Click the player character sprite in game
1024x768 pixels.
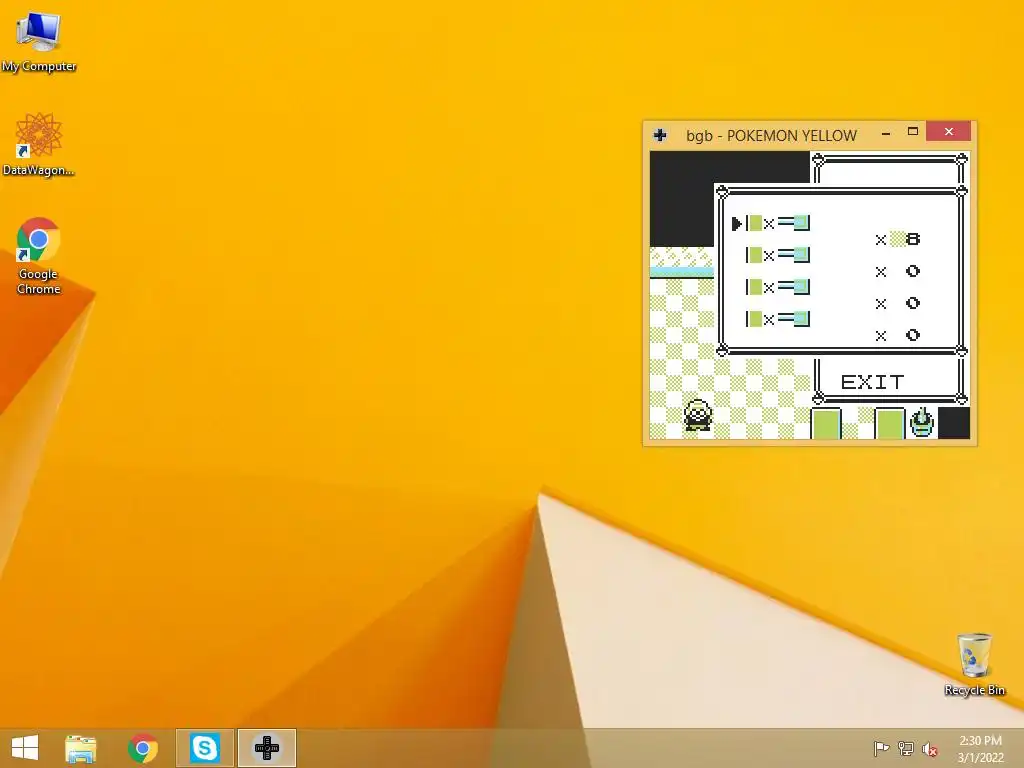pos(697,415)
